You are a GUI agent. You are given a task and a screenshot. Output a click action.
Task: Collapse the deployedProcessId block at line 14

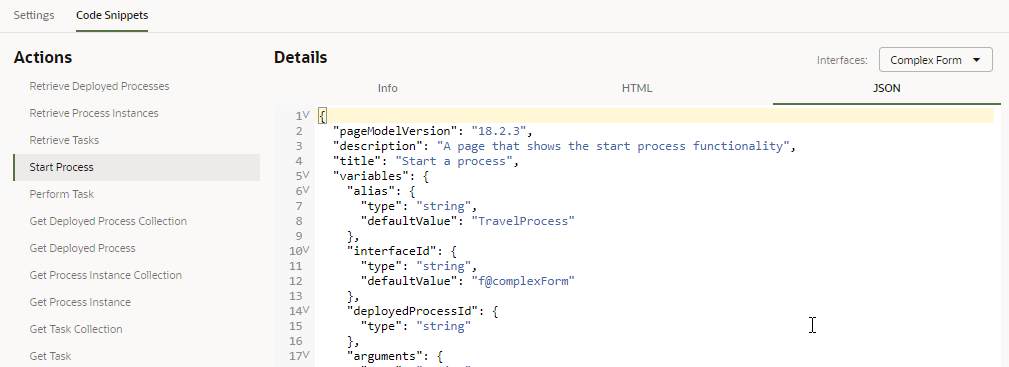(x=306, y=309)
